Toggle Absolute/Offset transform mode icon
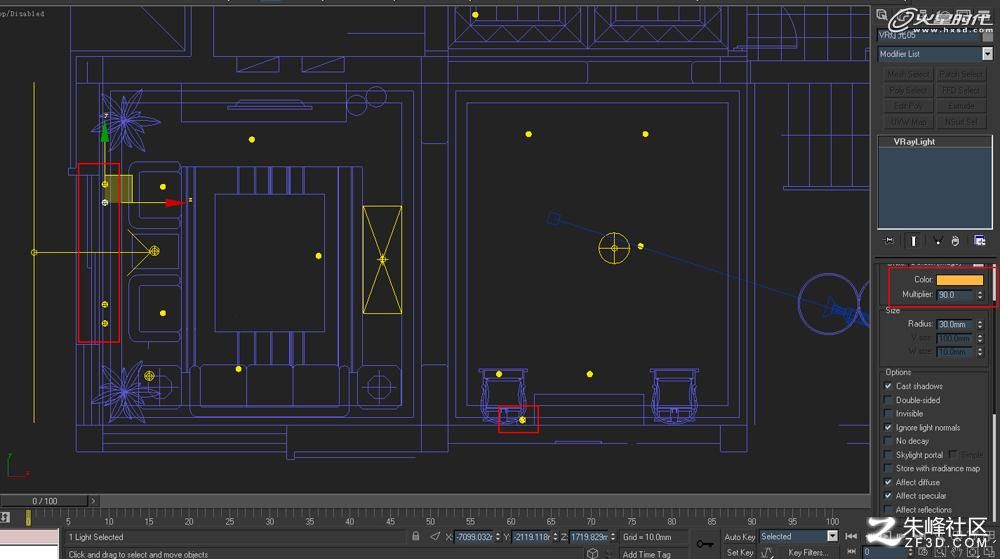 [x=435, y=537]
